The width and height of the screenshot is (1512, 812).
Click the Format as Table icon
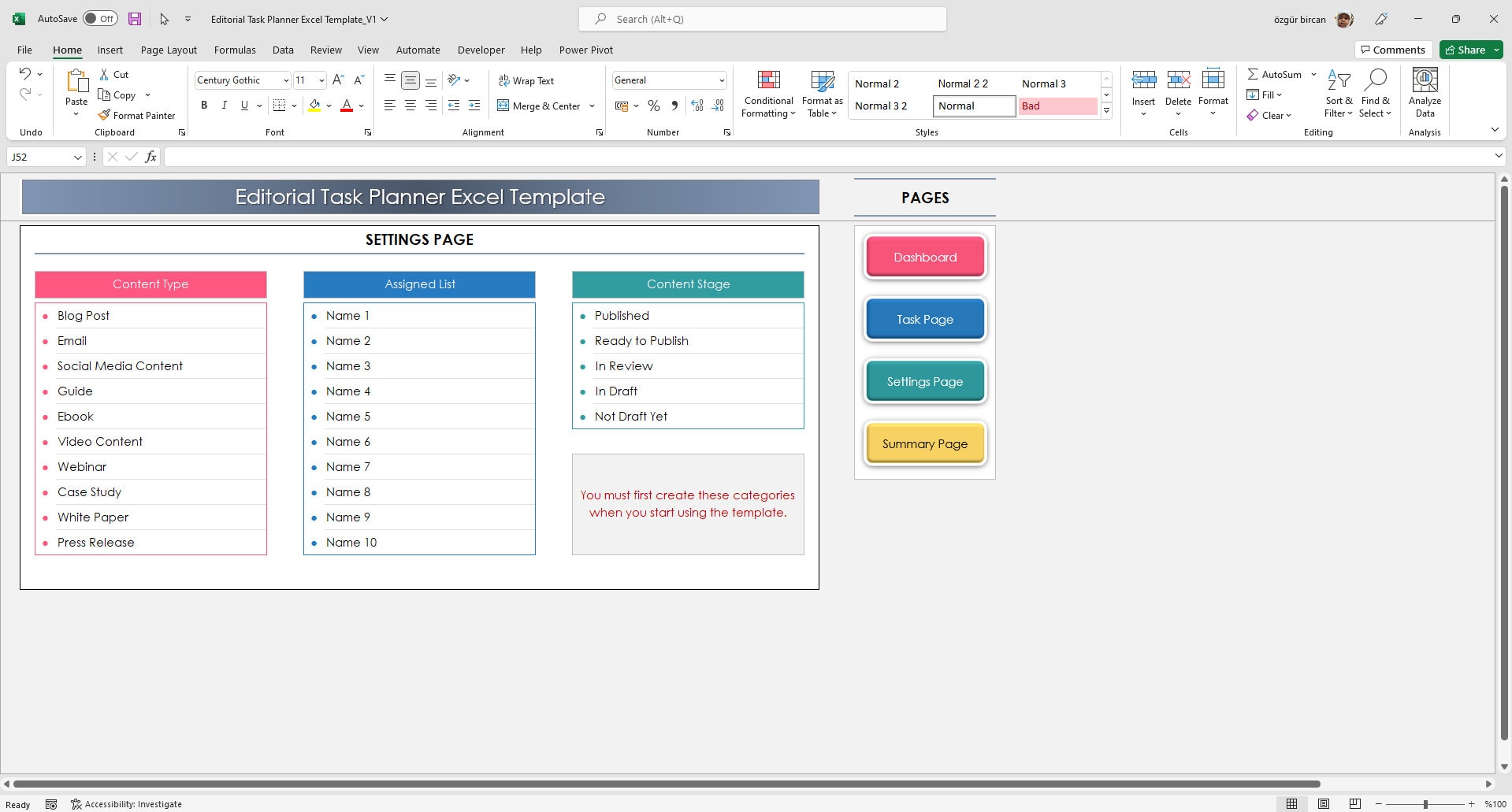[822, 93]
